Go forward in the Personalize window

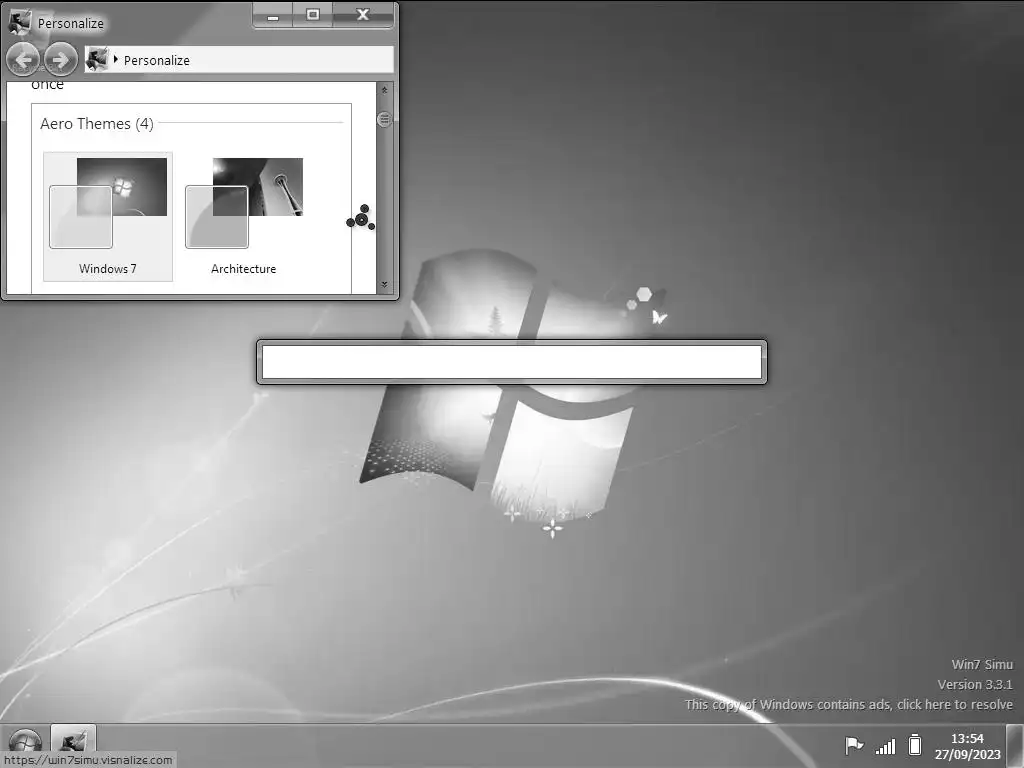coord(61,60)
